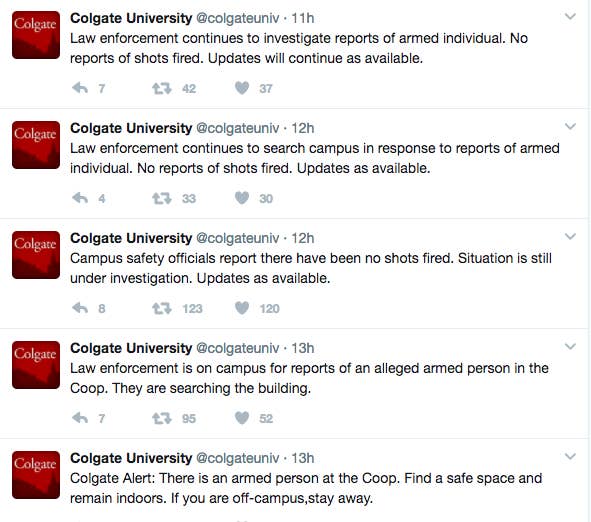The image size is (591, 522).
Task: Like the tweet with 37 likes
Action: coord(242,88)
